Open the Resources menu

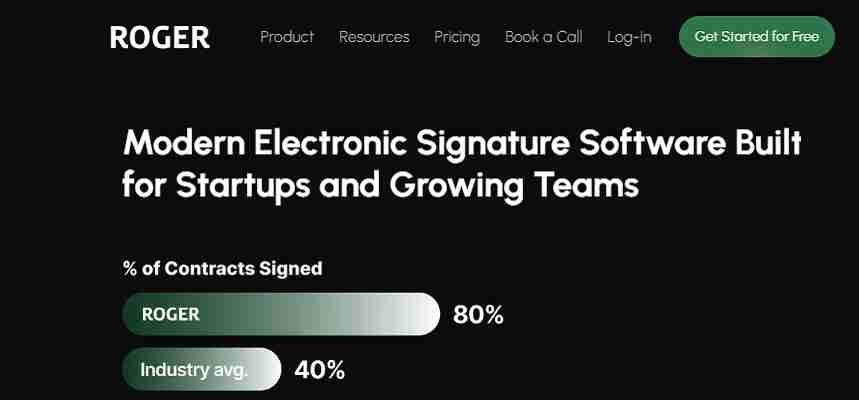click(x=374, y=37)
